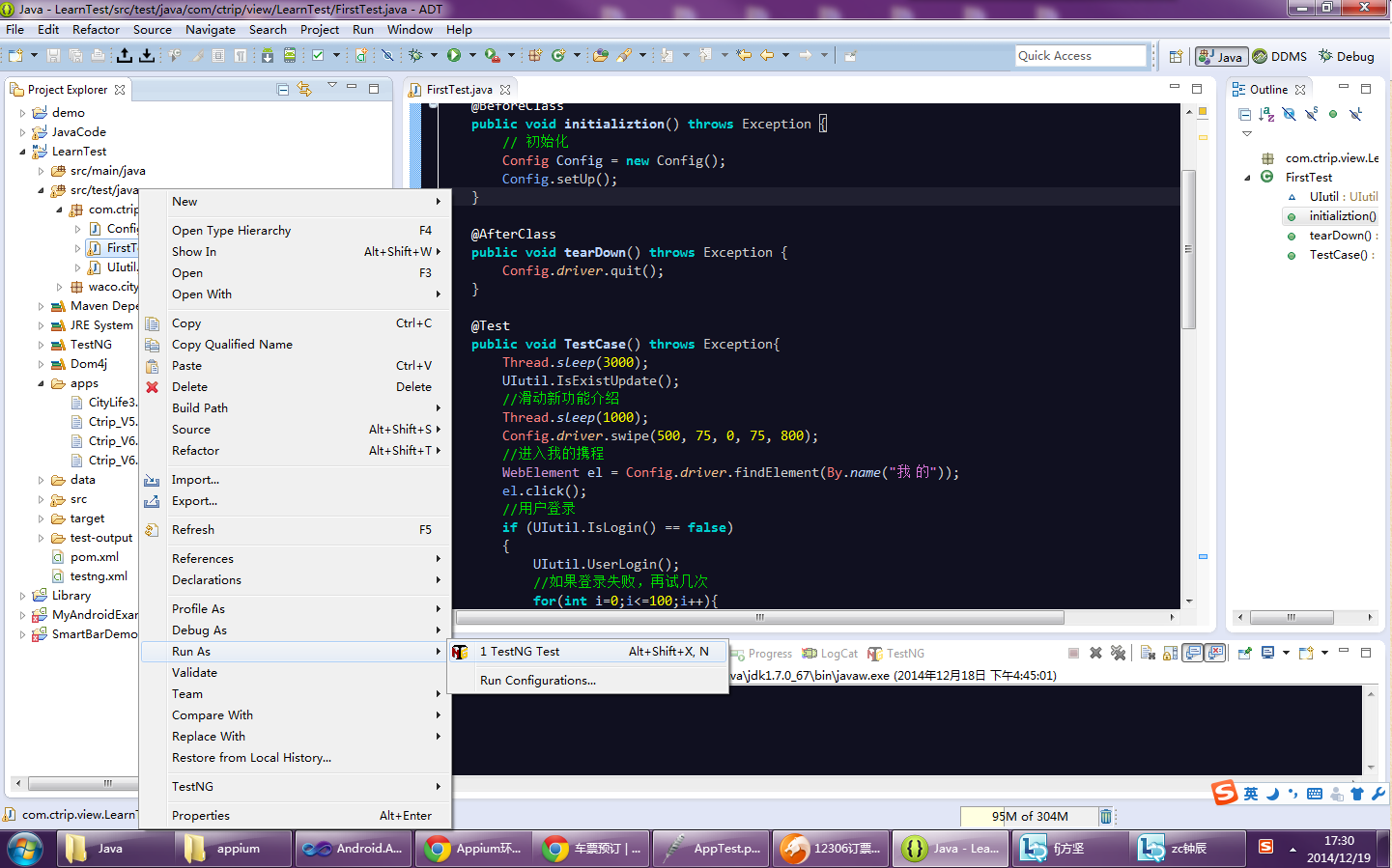Screen dimensions: 1392x868
Task: Click the Sort alphabetically icon in Outline
Action: pos(1266,114)
